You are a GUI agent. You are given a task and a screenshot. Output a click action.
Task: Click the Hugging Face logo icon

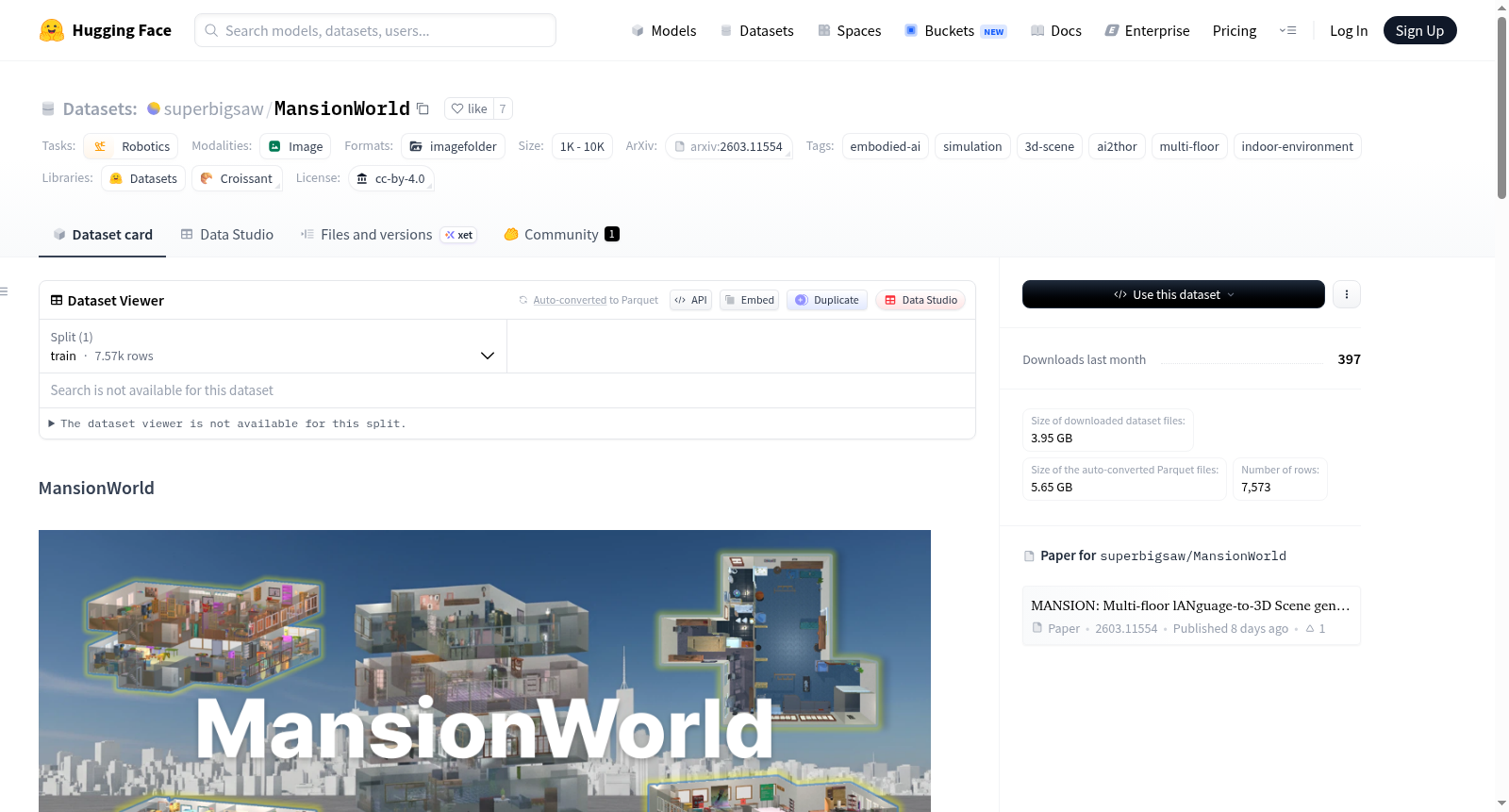pos(52,30)
